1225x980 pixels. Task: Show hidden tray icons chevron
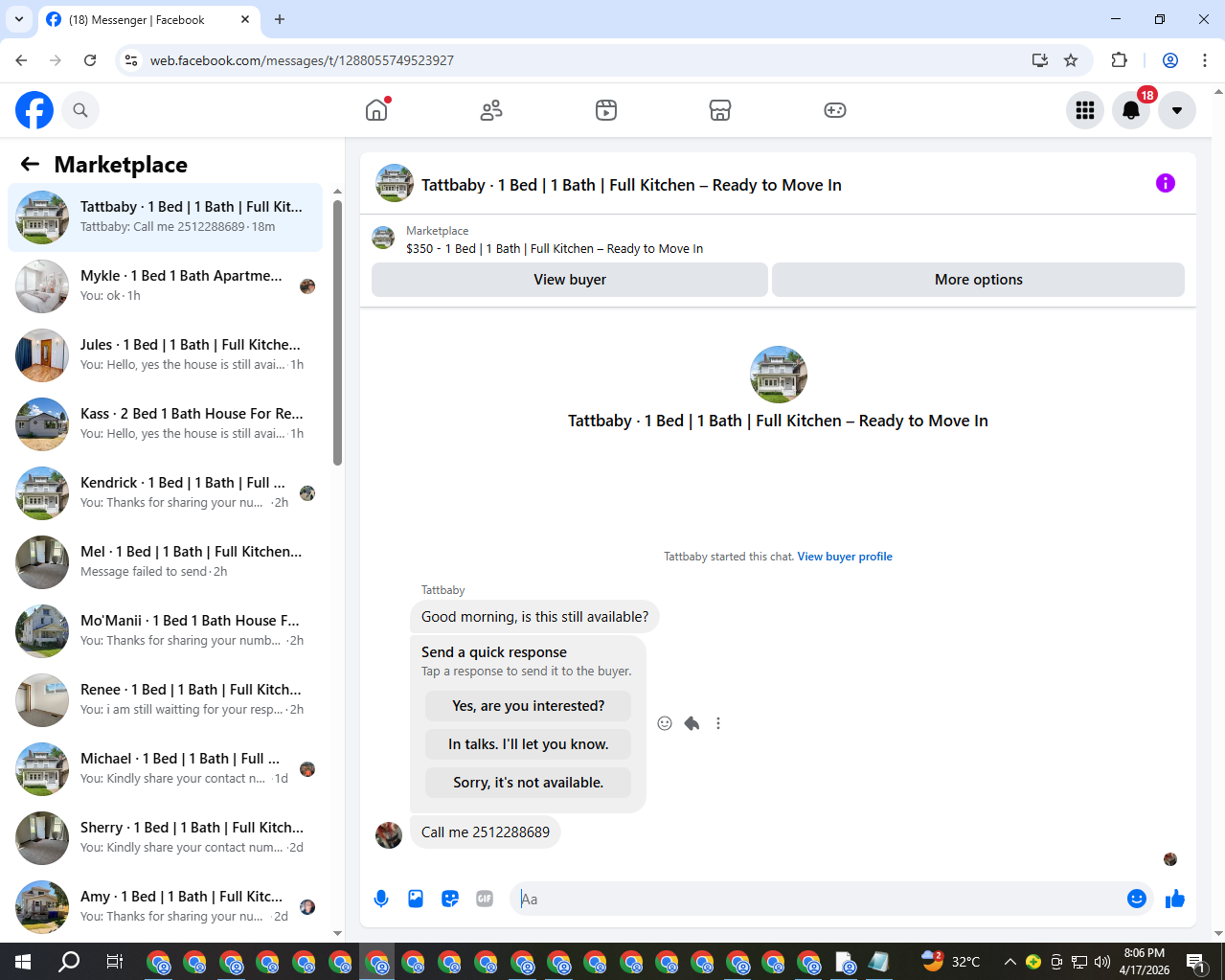coord(1009,962)
